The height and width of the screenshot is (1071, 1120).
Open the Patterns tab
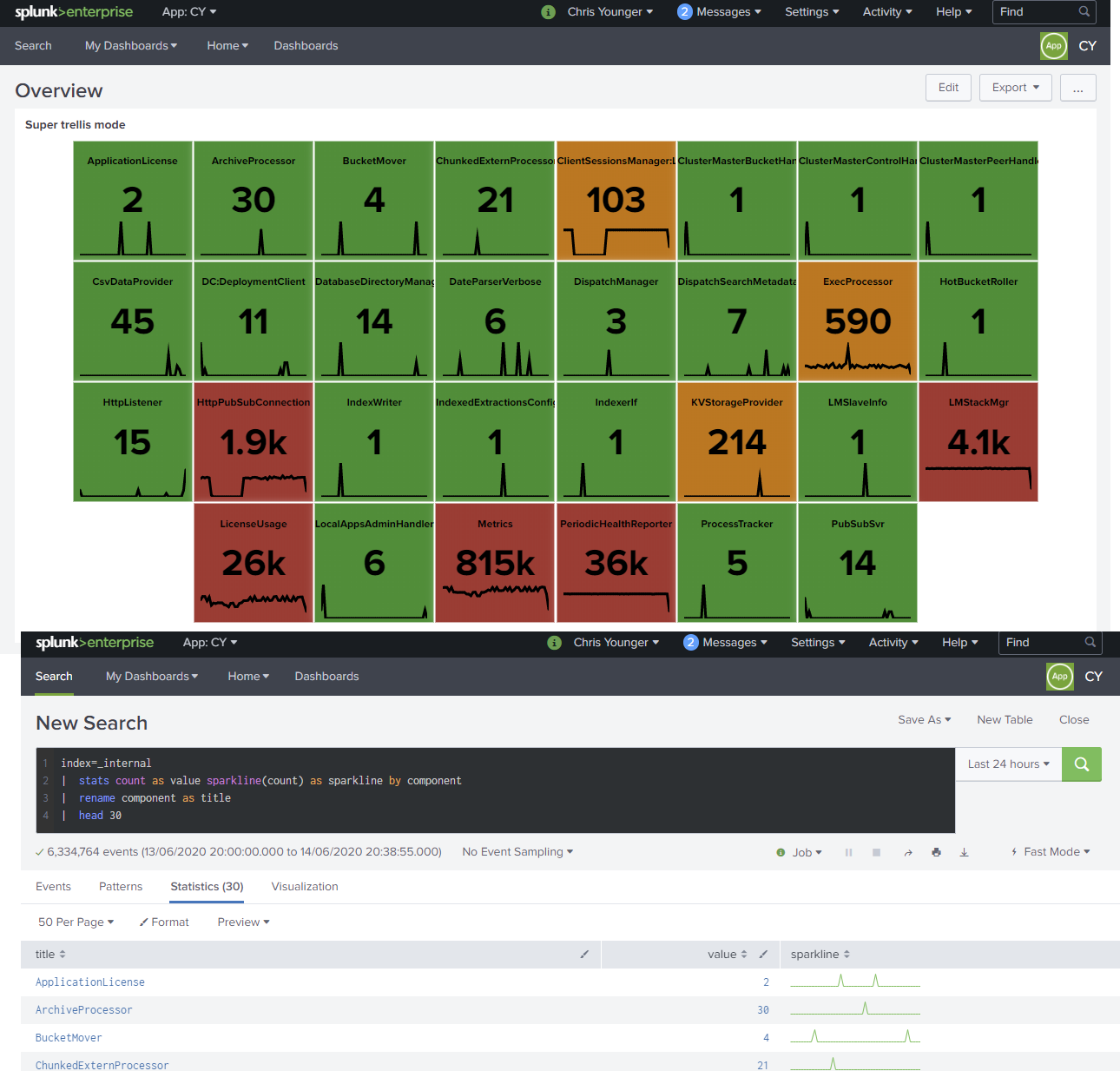pyautogui.click(x=121, y=887)
